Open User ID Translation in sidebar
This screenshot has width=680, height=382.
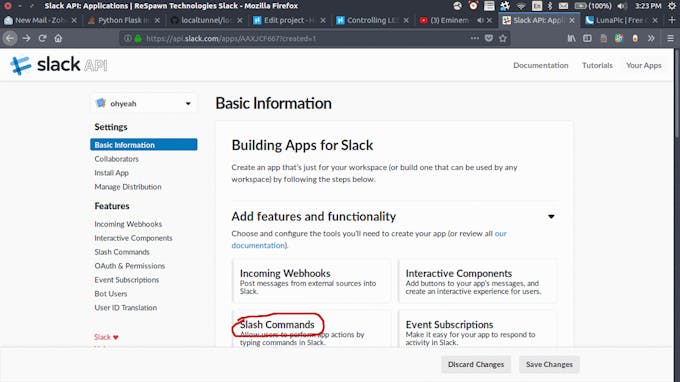(125, 307)
